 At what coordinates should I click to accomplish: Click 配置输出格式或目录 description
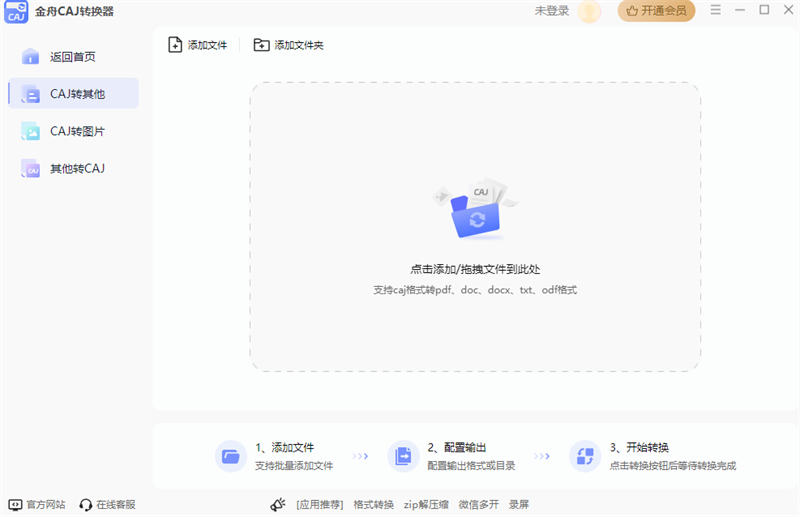pyautogui.click(x=471, y=465)
